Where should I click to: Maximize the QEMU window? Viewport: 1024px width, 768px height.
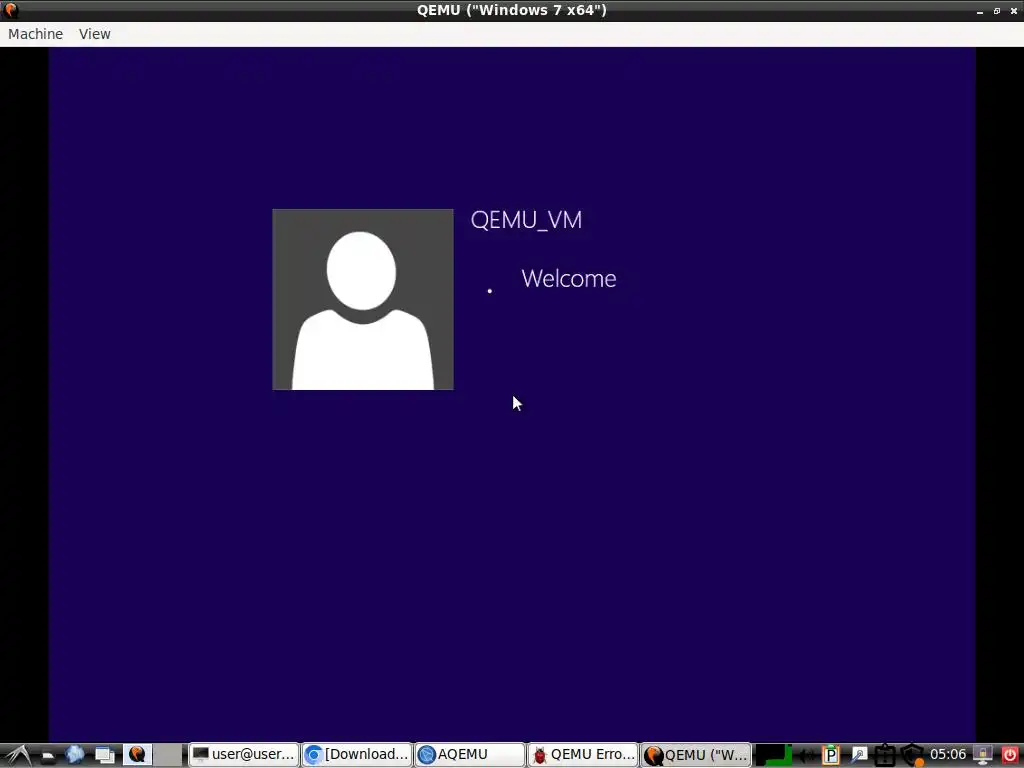tap(997, 11)
